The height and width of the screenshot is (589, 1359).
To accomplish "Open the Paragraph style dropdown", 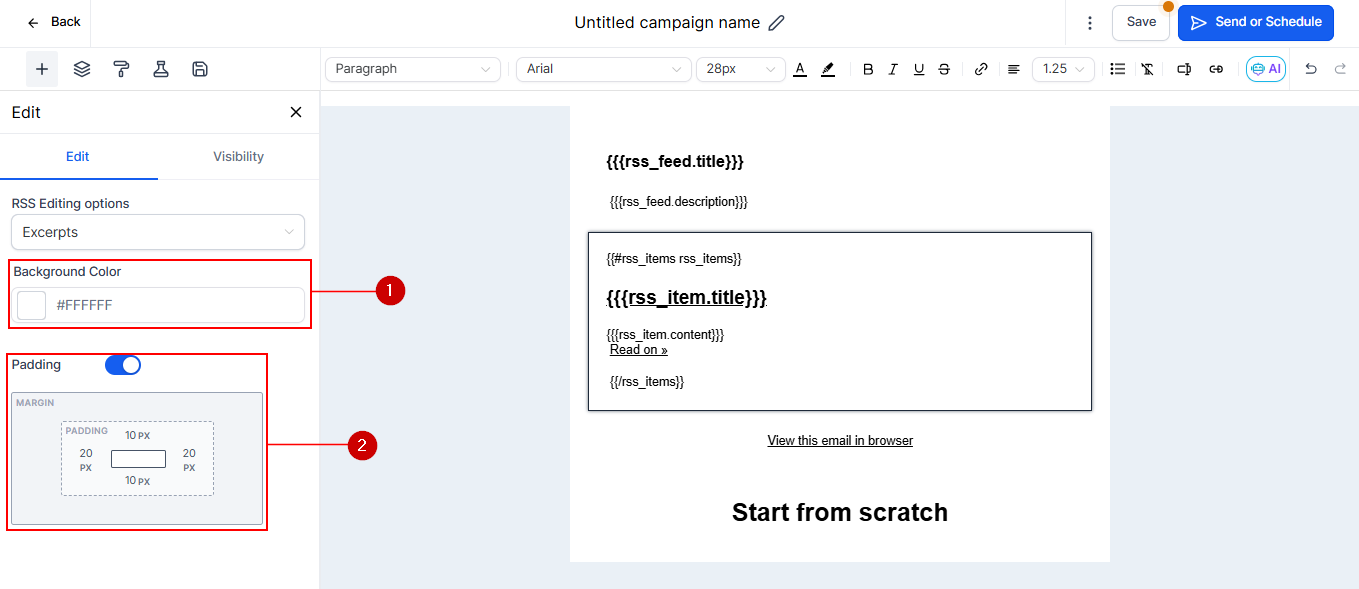I will click(x=413, y=69).
